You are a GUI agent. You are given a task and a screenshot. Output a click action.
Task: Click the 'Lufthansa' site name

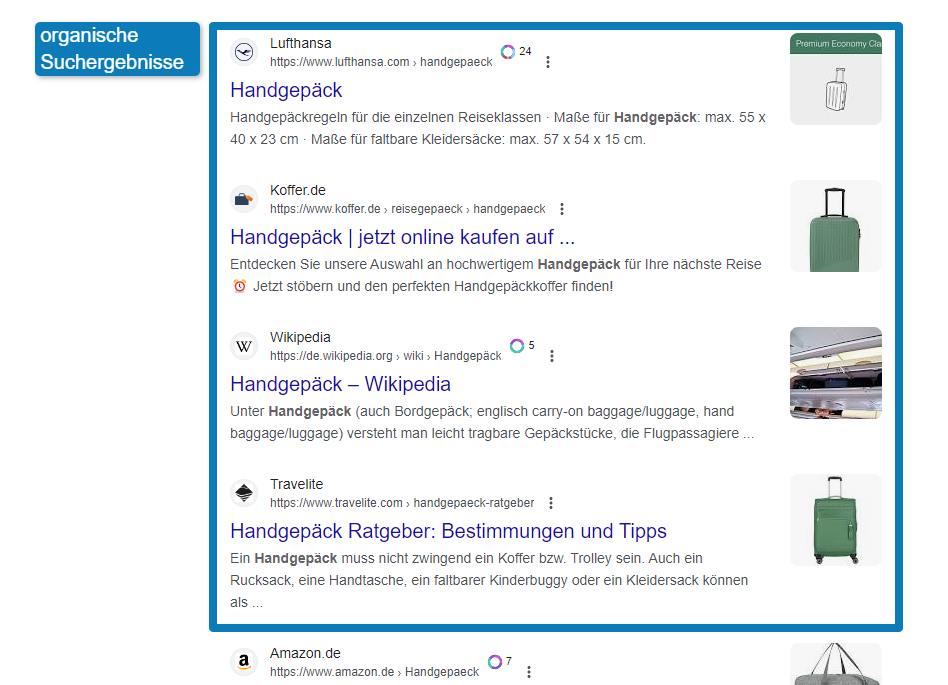(x=300, y=44)
